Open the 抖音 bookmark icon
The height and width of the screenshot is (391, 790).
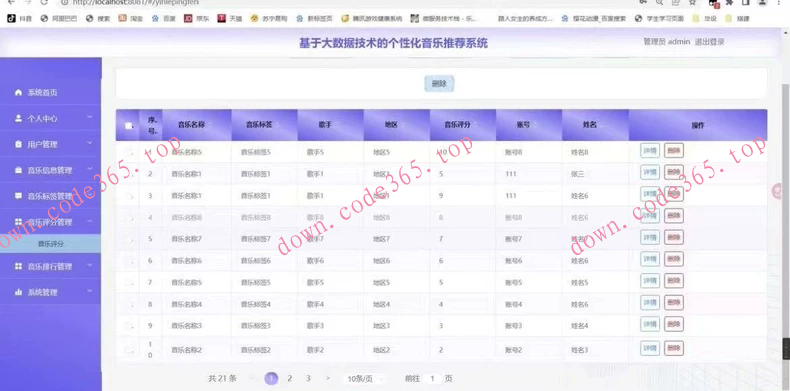[11, 19]
